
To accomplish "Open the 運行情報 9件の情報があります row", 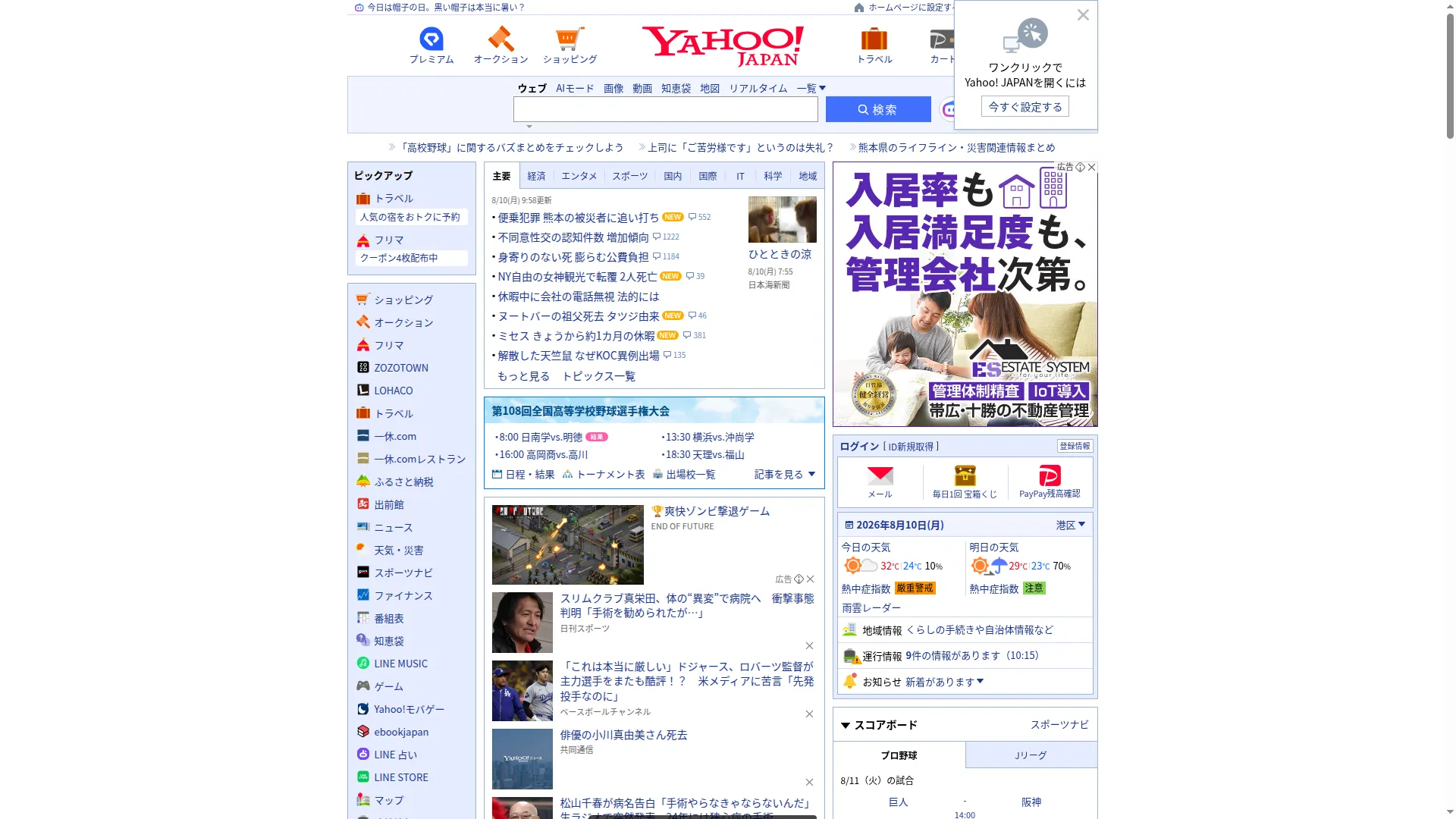I will (x=965, y=656).
